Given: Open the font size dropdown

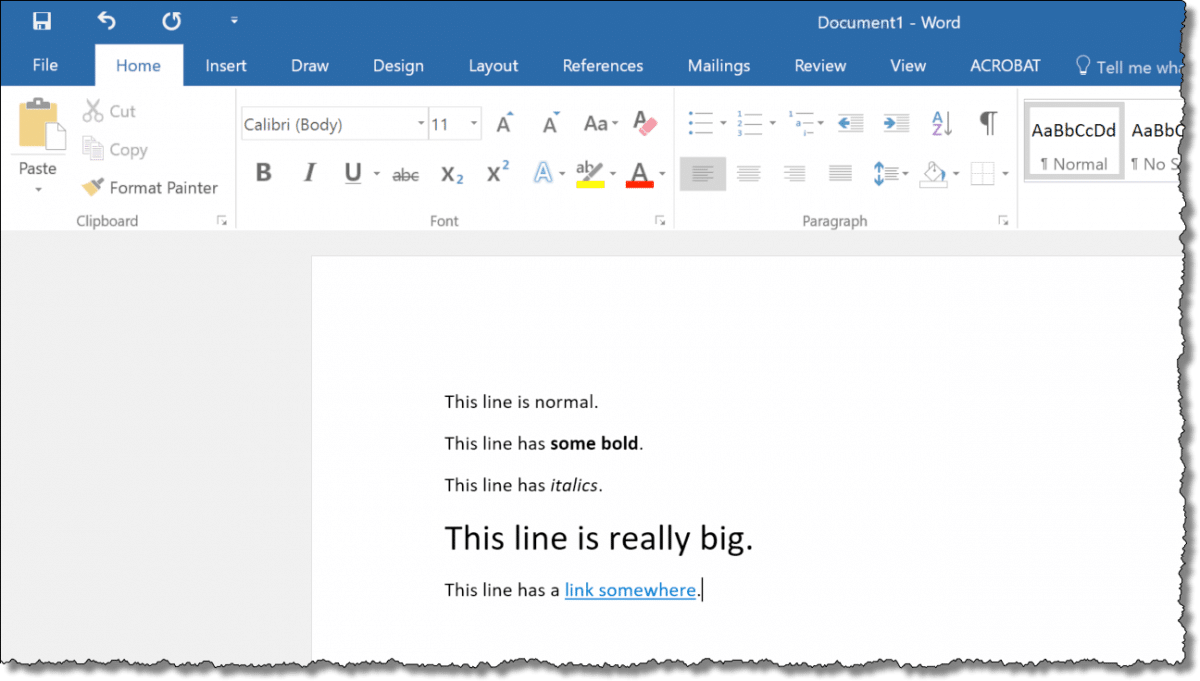Looking at the screenshot, I should pos(474,123).
